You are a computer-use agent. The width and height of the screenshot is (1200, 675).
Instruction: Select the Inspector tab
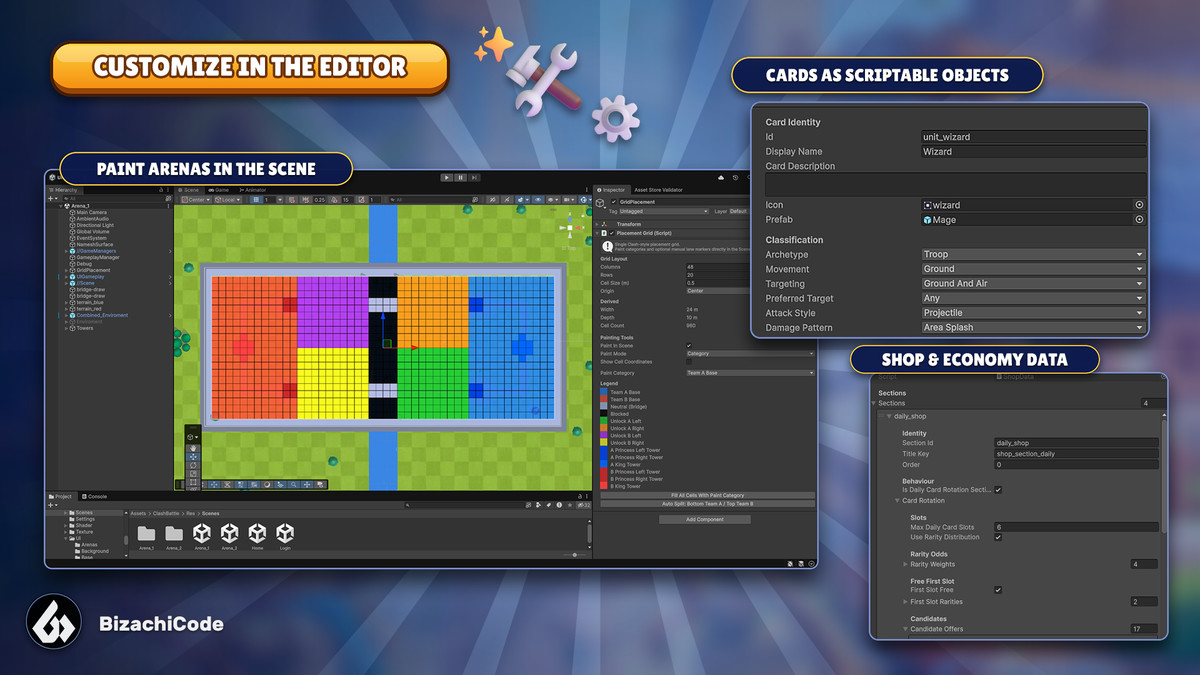point(611,190)
